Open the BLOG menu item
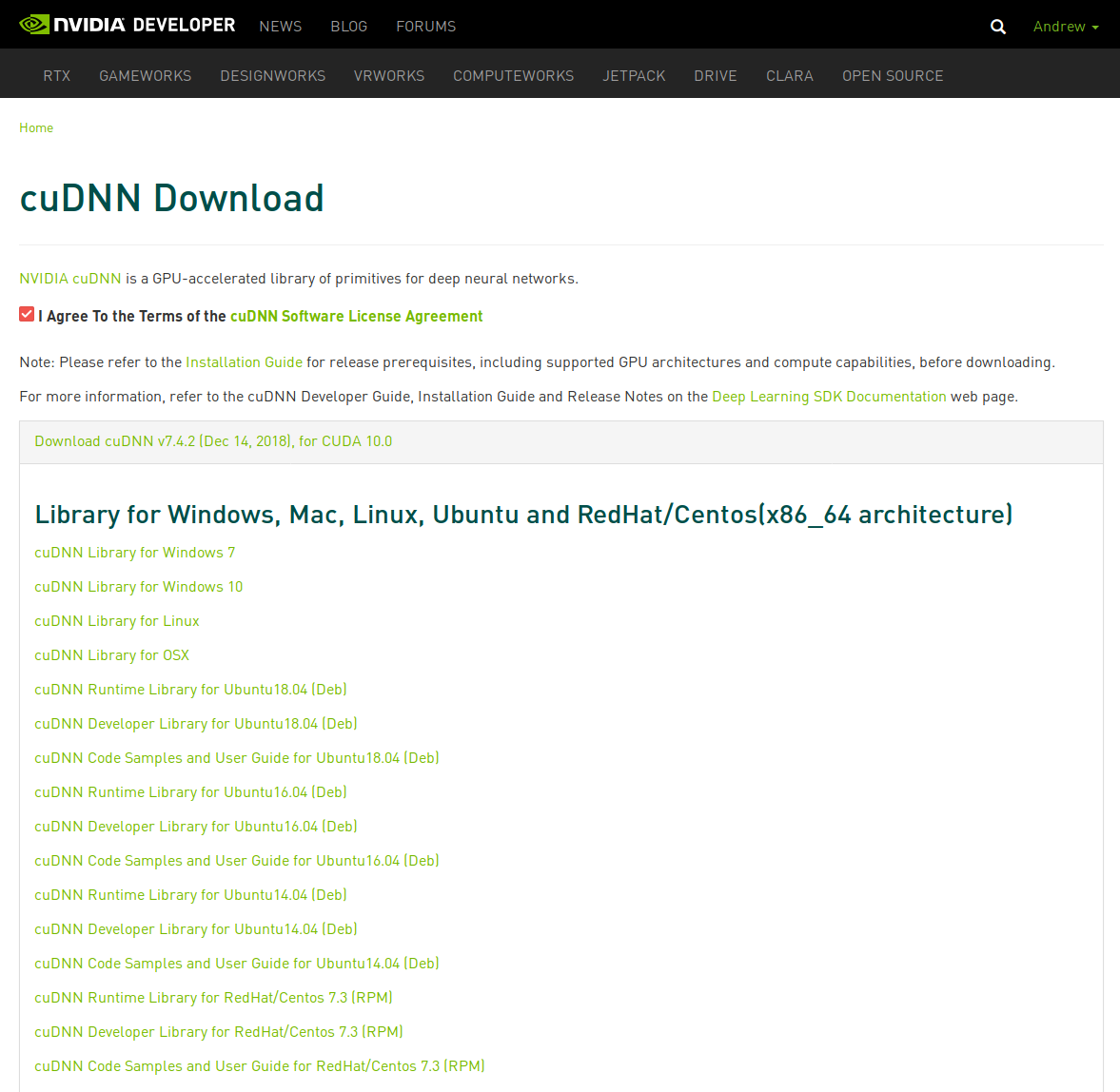The image size is (1120, 1092). (348, 27)
